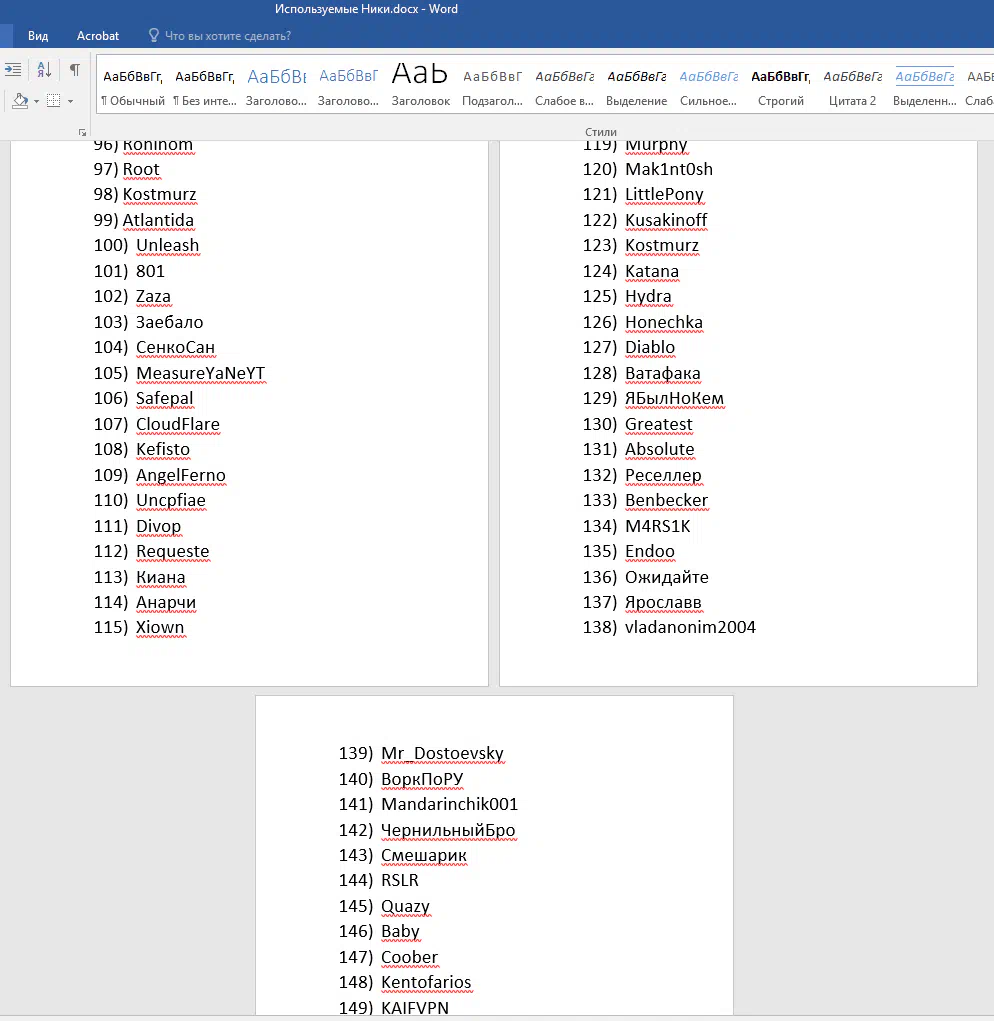Click list entry 99) Atlantida

143,220
